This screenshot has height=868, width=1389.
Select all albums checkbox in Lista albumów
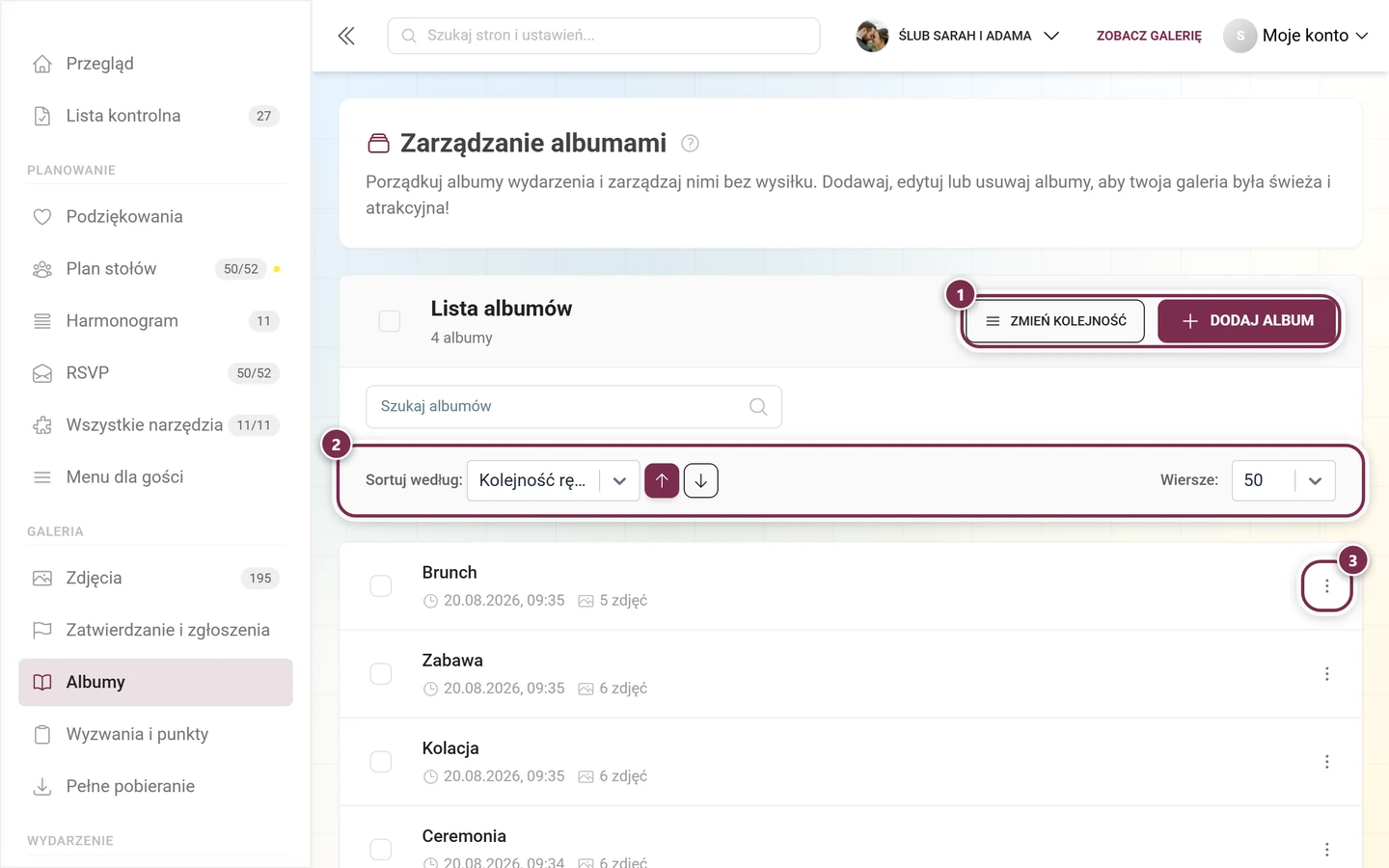coord(390,321)
